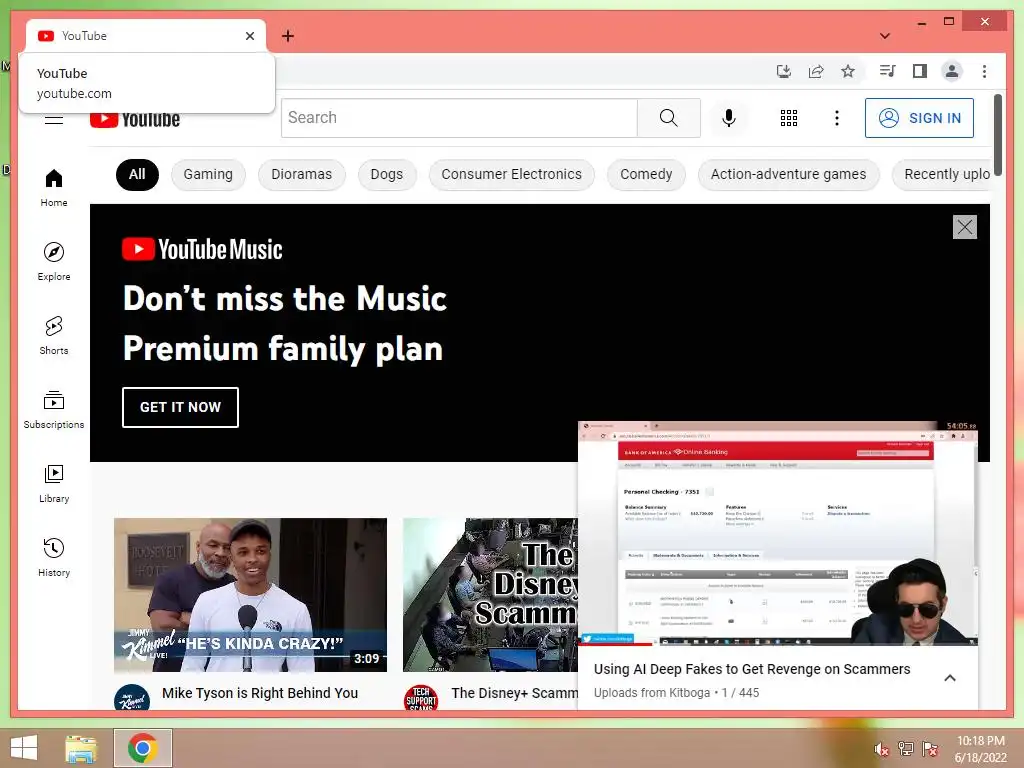The height and width of the screenshot is (768, 1024).
Task: Bookmark this tab with the star
Action: (x=848, y=71)
